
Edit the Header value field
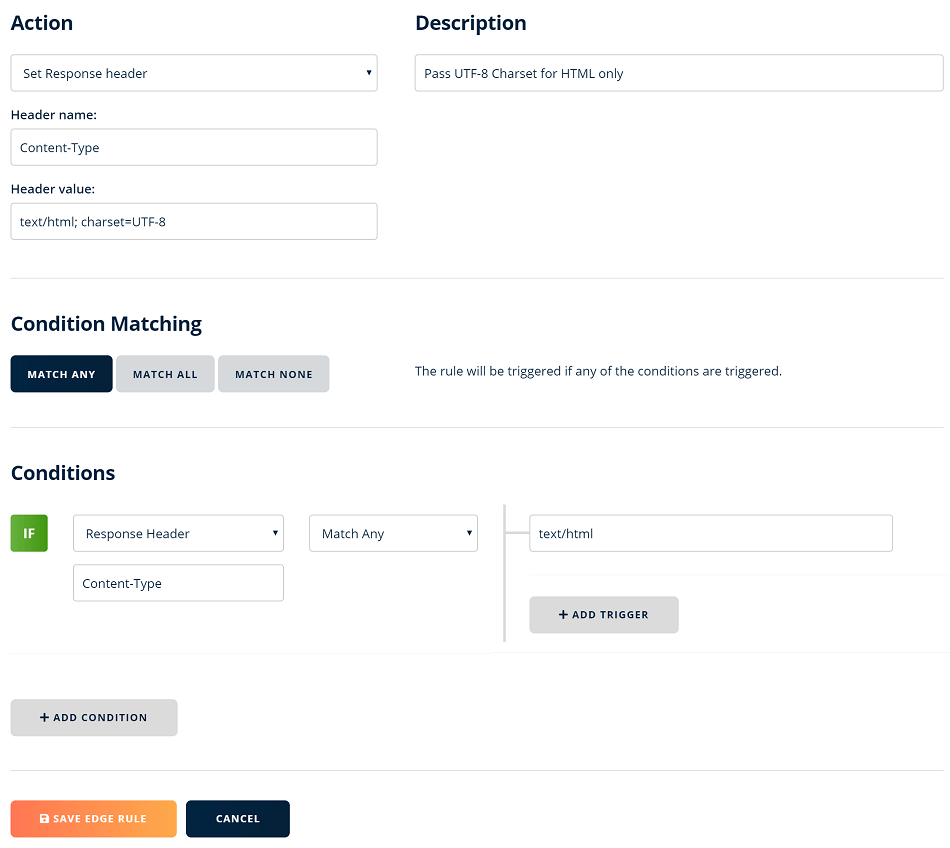click(x=193, y=221)
